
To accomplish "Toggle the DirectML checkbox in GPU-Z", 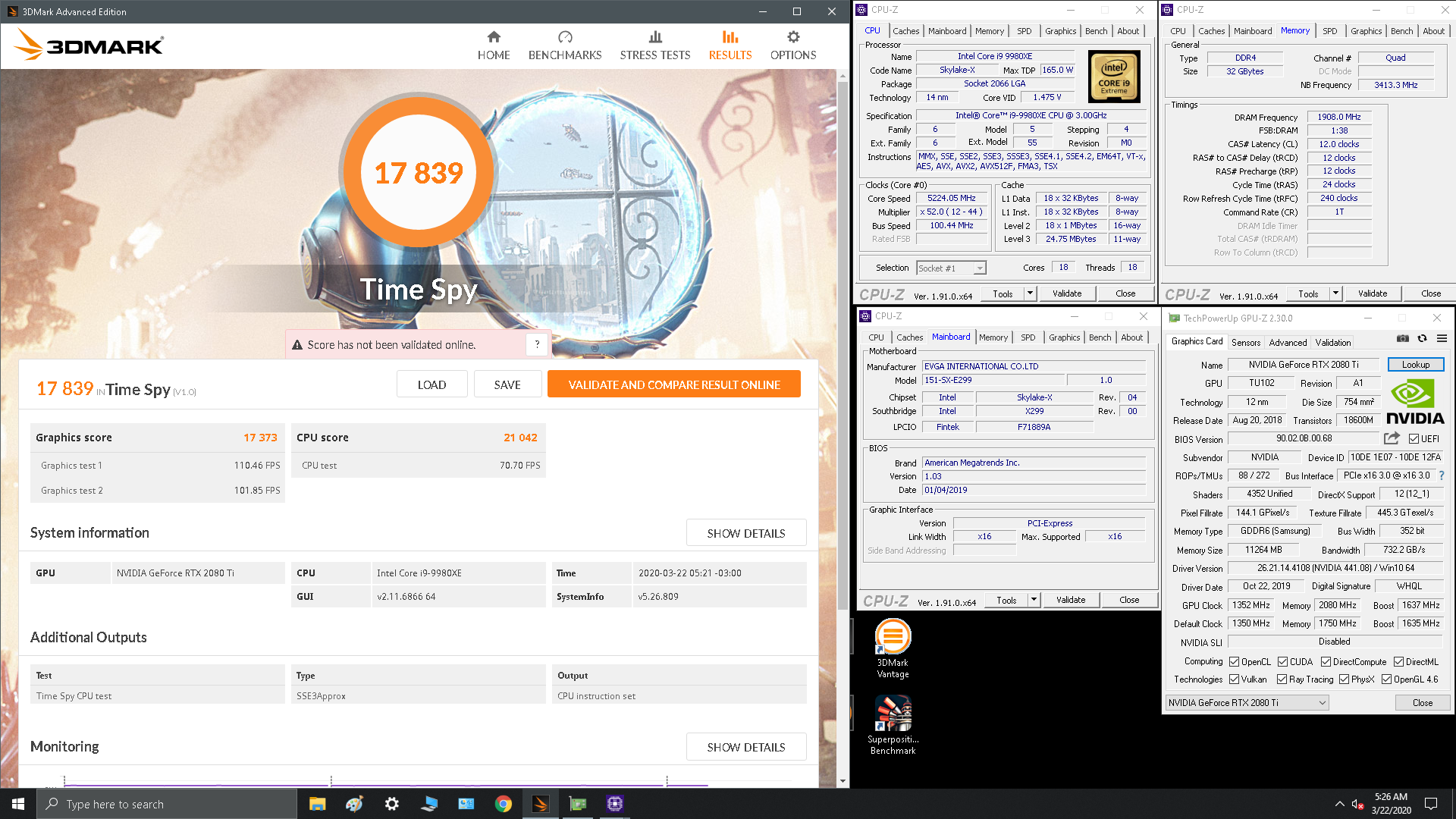I will pyautogui.click(x=1398, y=662).
